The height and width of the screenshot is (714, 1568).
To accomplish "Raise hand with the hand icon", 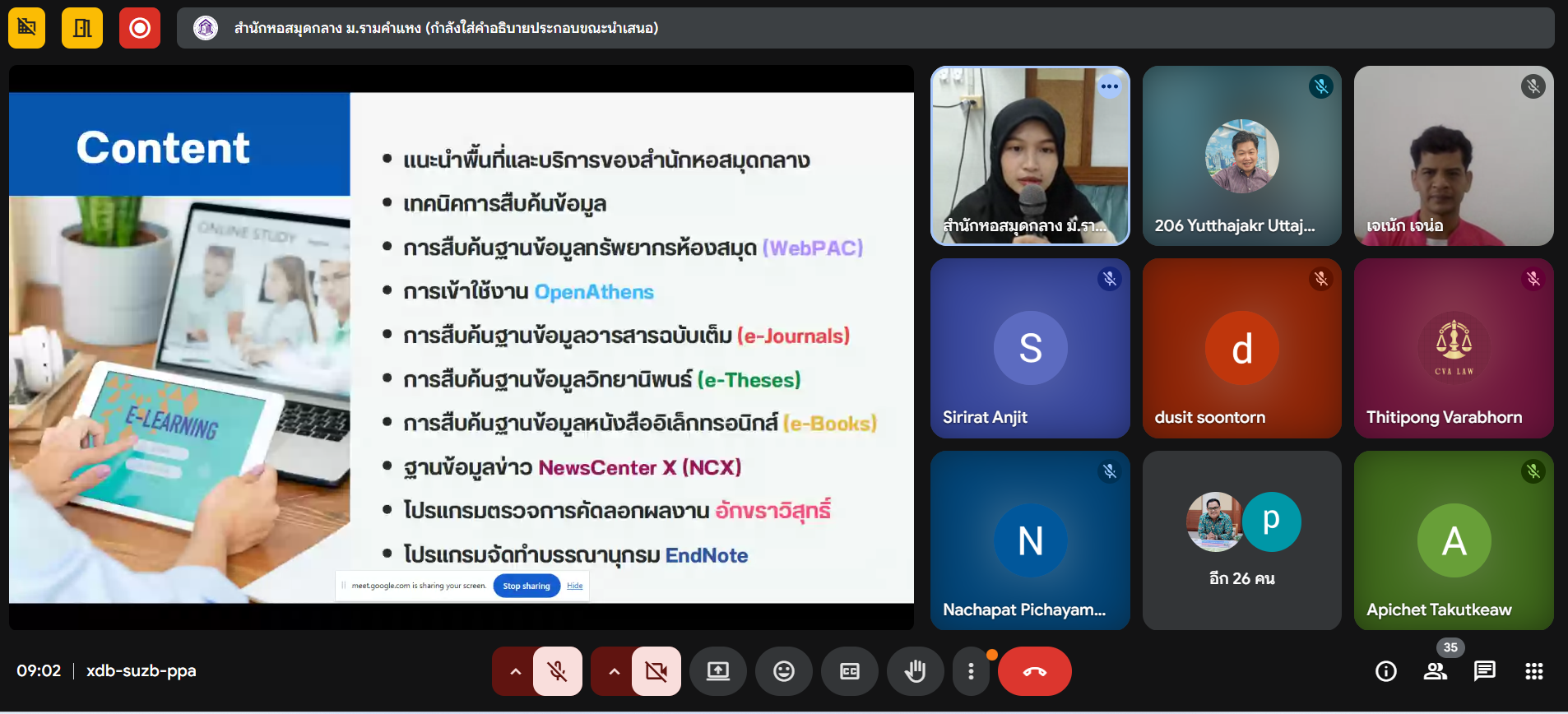I will coord(915,671).
